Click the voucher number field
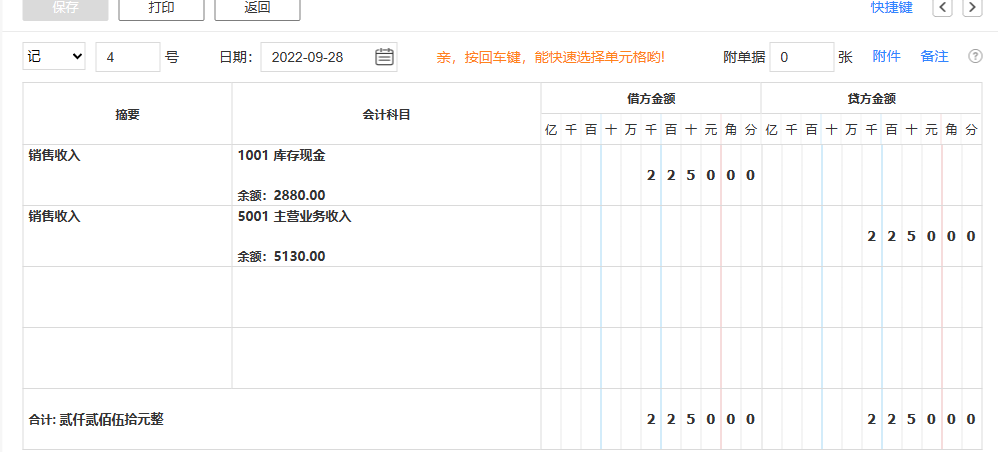This screenshot has height=452, width=998. (127, 57)
